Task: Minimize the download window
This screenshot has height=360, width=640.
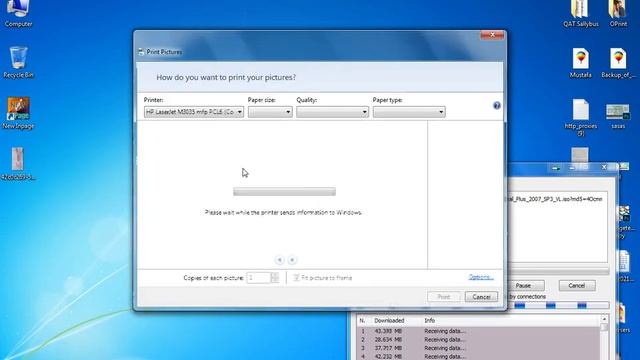Action: click(x=571, y=167)
